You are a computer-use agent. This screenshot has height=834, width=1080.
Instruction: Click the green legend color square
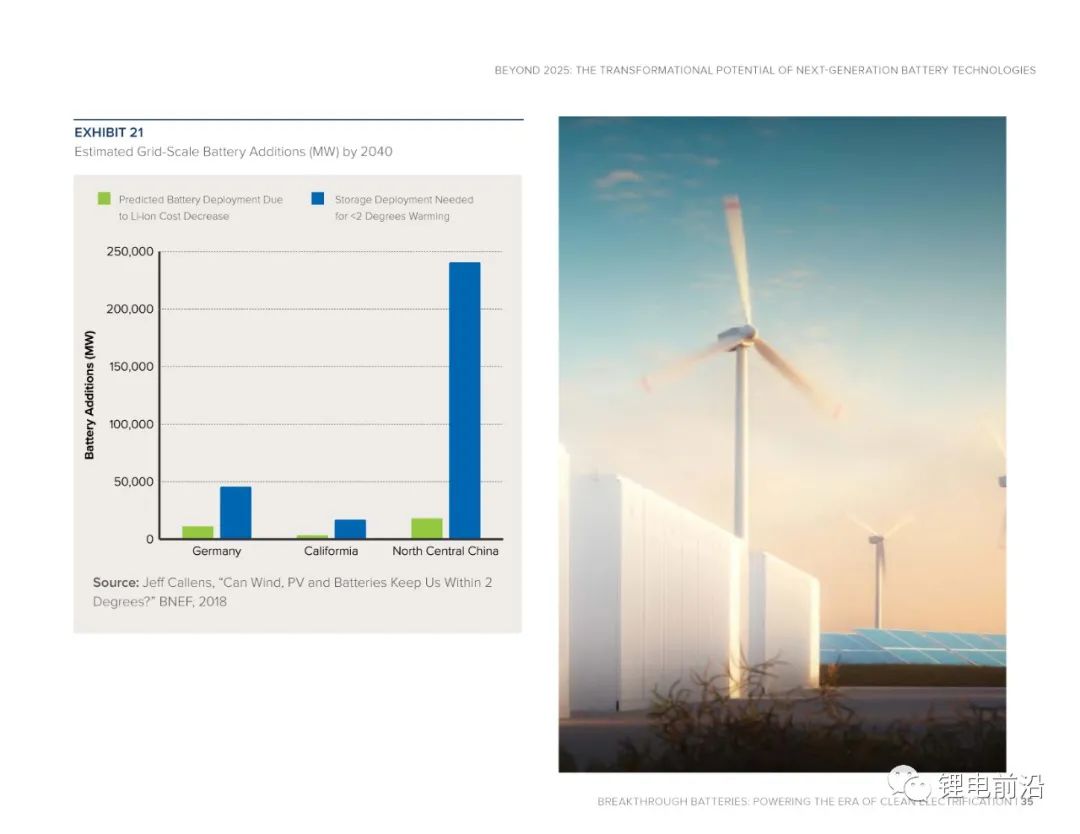click(103, 199)
